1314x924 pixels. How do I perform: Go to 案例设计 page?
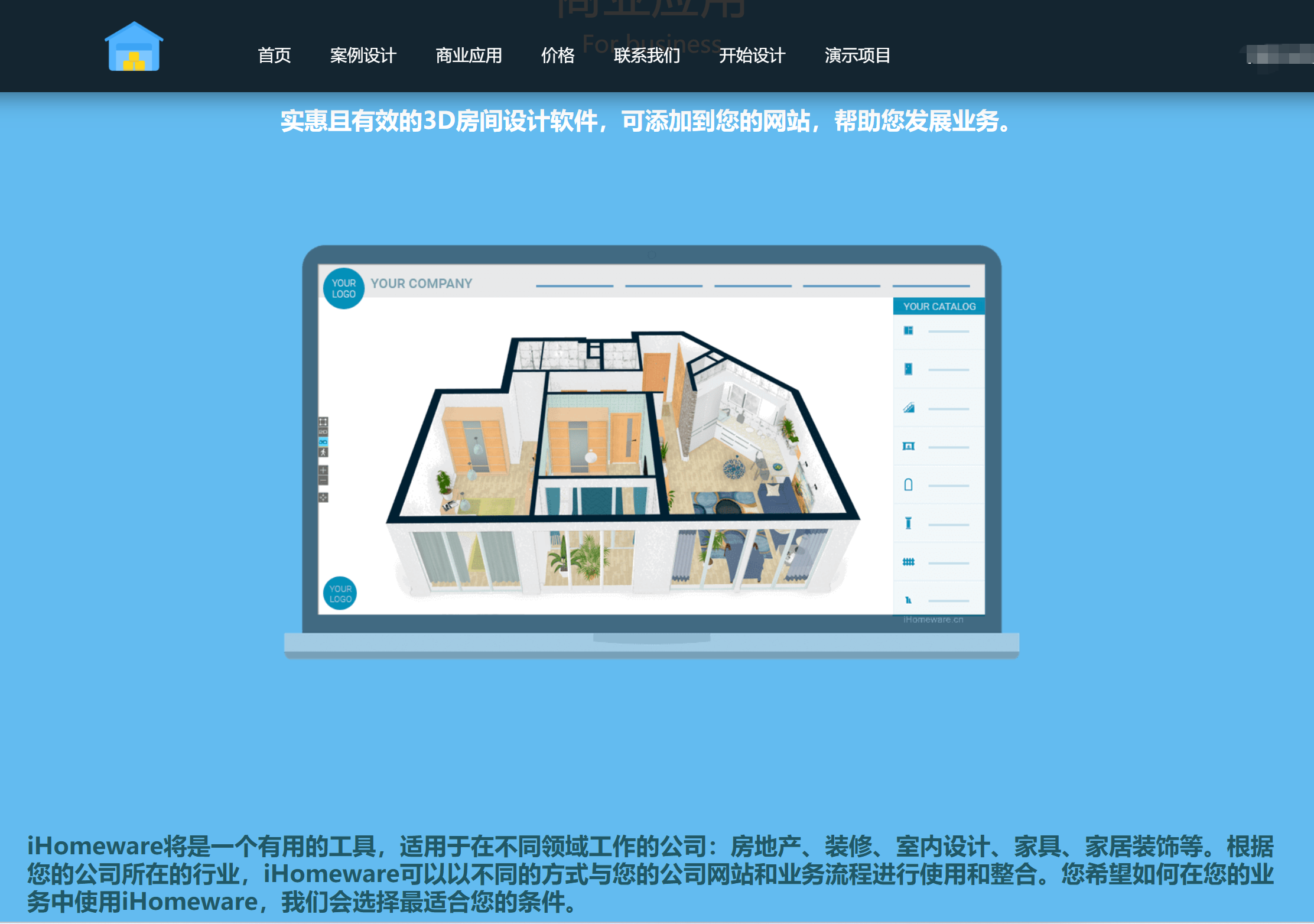coord(363,56)
